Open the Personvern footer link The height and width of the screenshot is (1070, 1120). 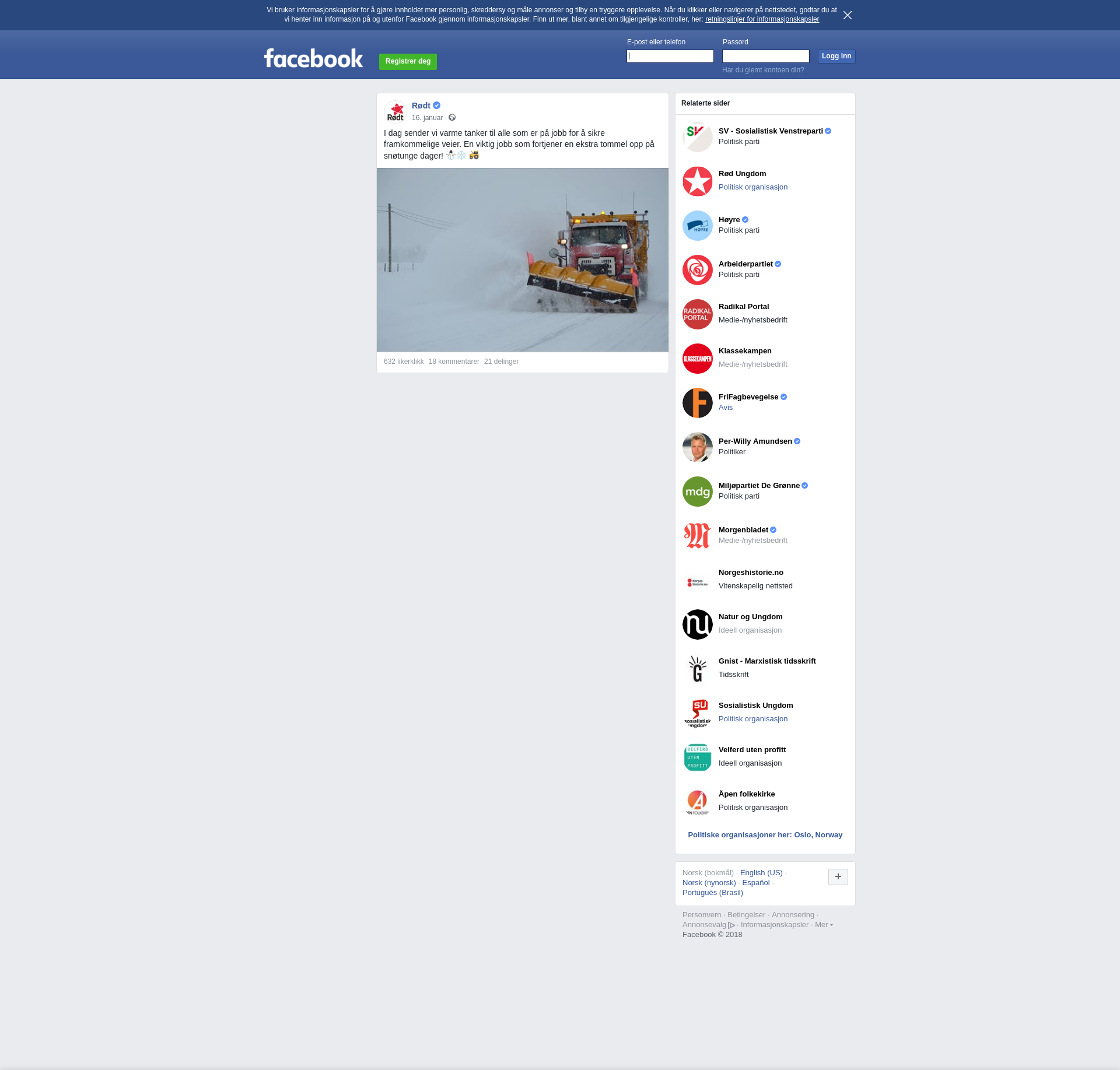[702, 915]
